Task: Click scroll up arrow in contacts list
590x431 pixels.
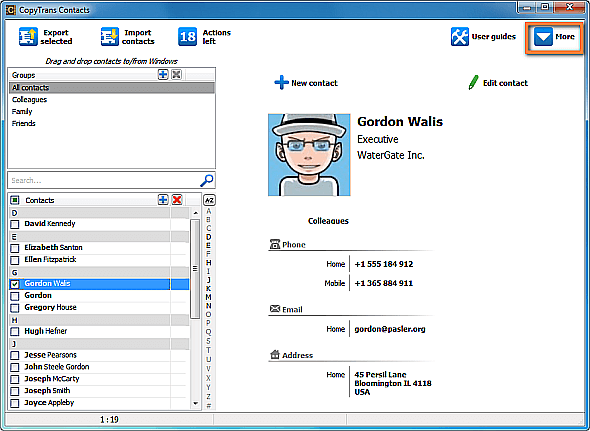Action: coord(195,213)
